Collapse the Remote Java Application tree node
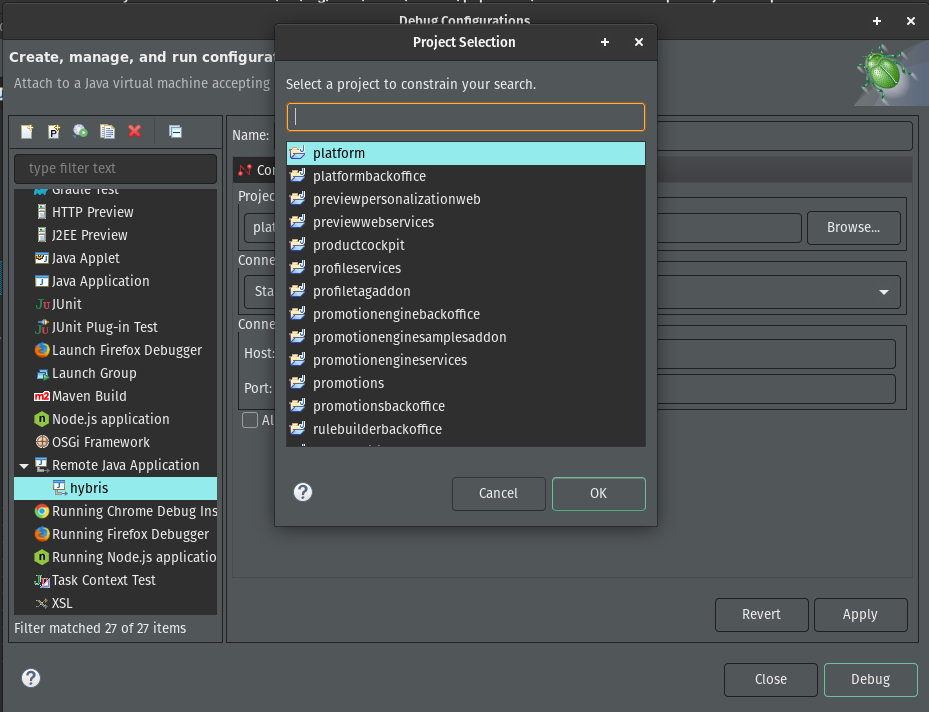Screen dimensions: 929x712 click(x=24, y=465)
